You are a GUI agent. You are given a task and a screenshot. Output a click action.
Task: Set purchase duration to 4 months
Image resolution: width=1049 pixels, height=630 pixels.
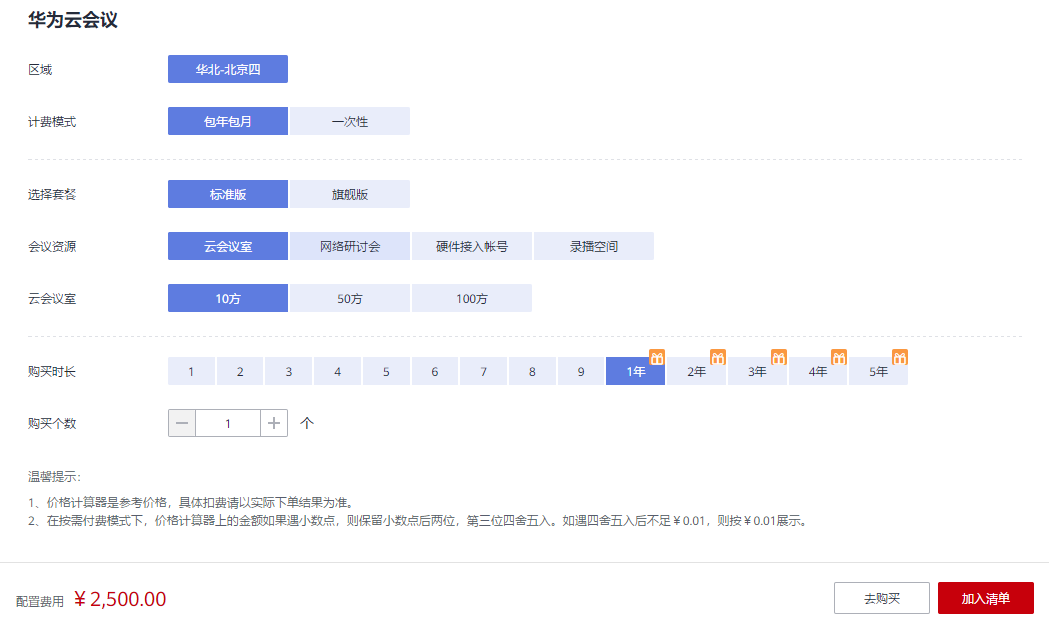click(x=338, y=372)
